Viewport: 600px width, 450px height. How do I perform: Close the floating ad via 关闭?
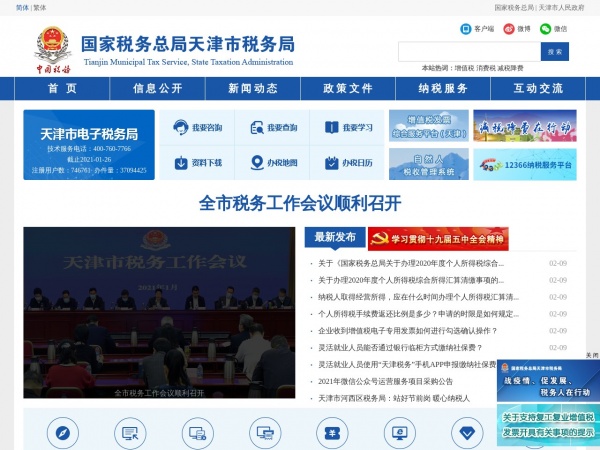pos(592,355)
